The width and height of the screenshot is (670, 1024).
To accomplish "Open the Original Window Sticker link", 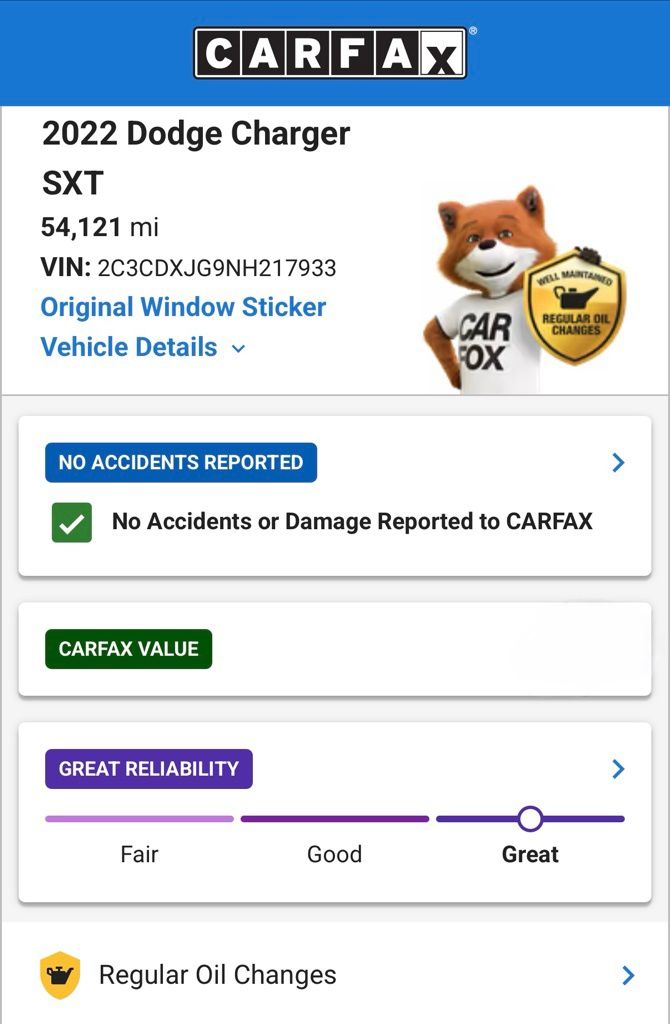I will click(183, 307).
